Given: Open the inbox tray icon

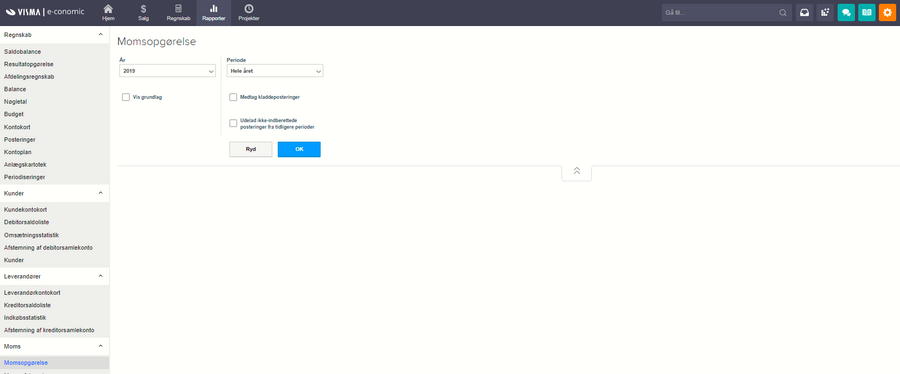Looking at the screenshot, I should pos(804,13).
